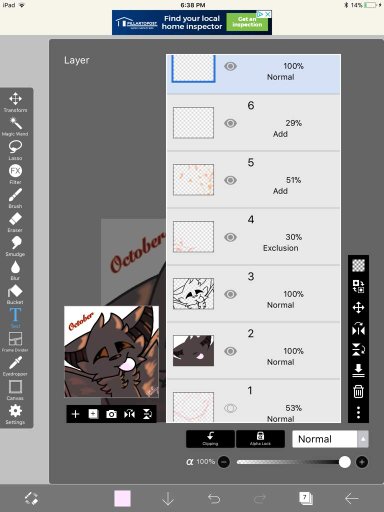Open the FX Filter tool
The image size is (384, 512).
click(x=15, y=174)
